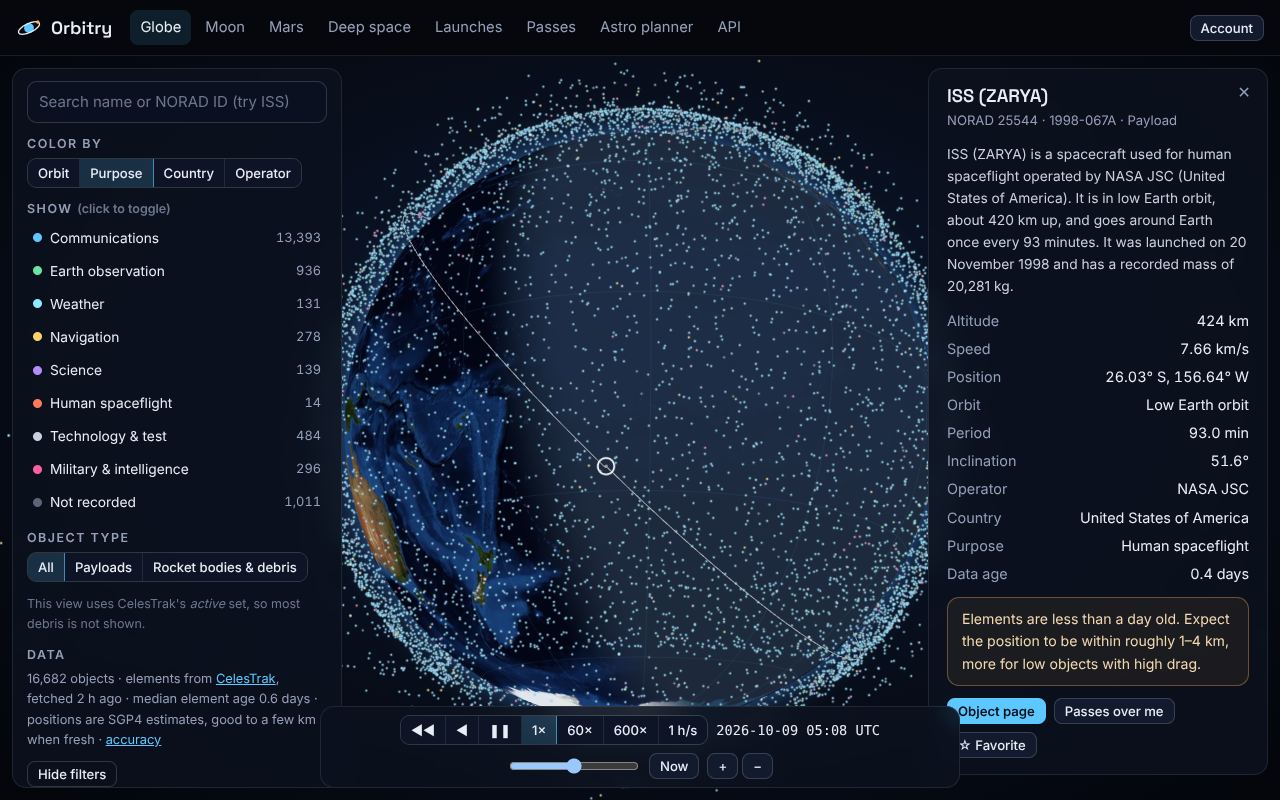
Task: Pause the time simulation
Action: tap(500, 730)
